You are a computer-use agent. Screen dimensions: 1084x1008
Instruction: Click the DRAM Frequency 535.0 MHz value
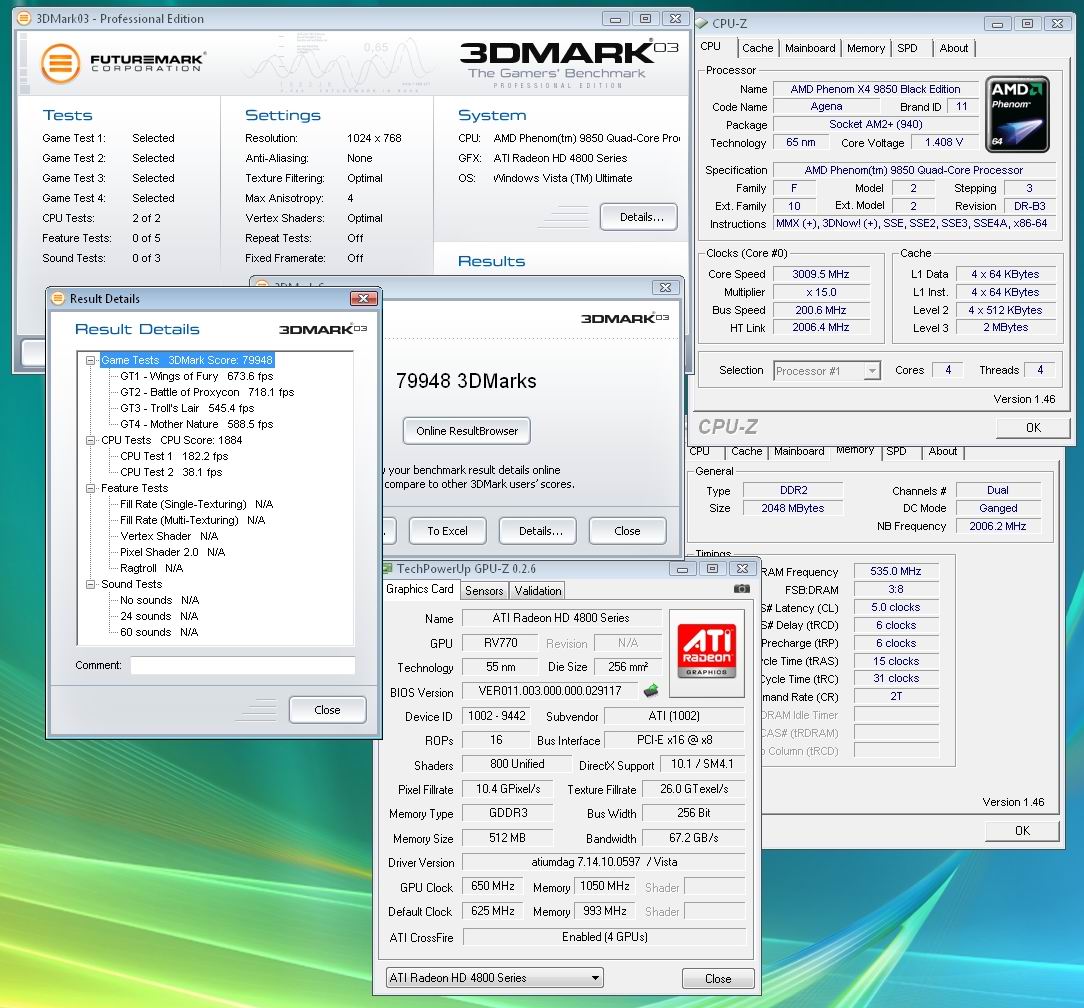(x=895, y=571)
